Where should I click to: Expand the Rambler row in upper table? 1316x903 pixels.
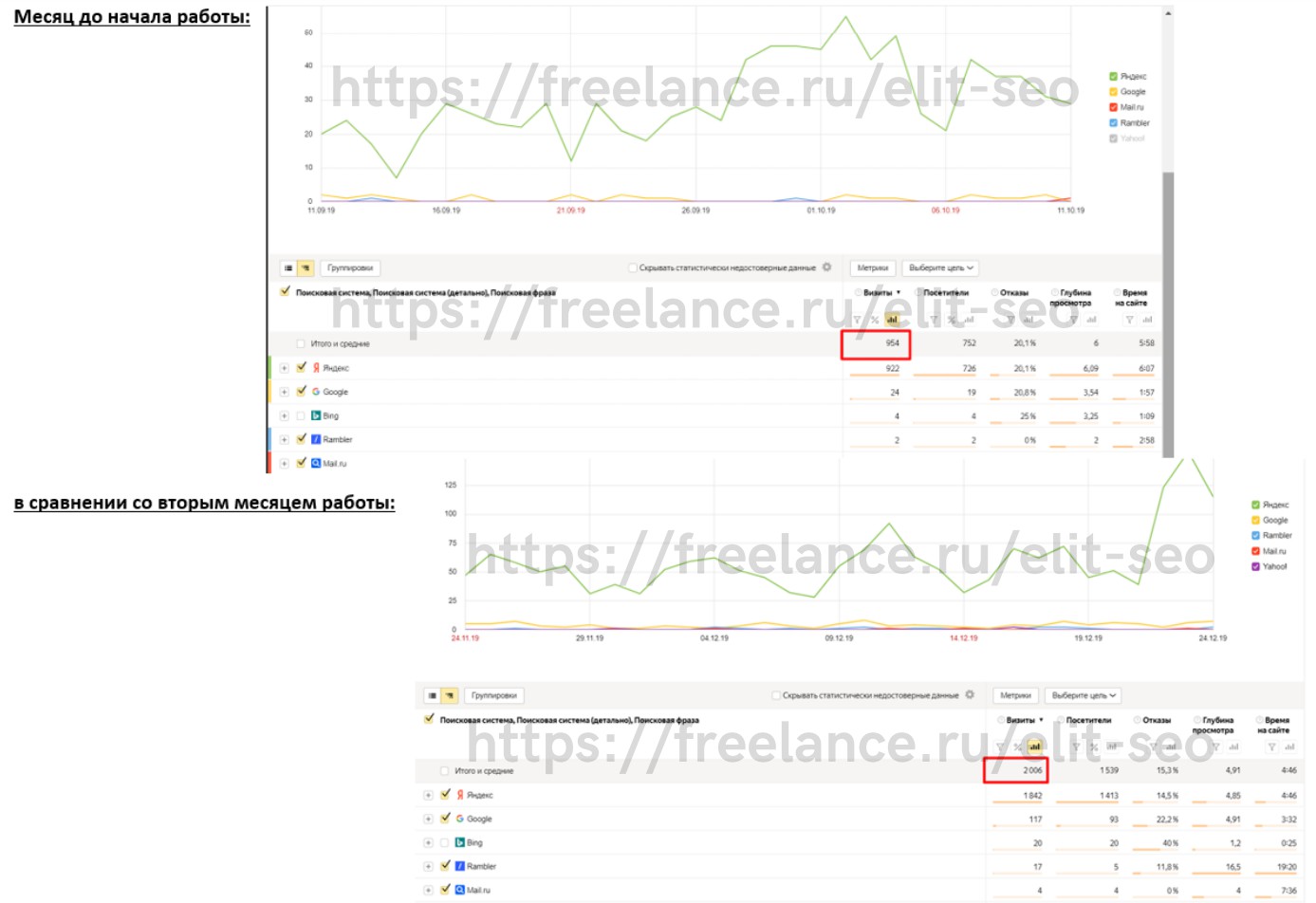tap(284, 440)
